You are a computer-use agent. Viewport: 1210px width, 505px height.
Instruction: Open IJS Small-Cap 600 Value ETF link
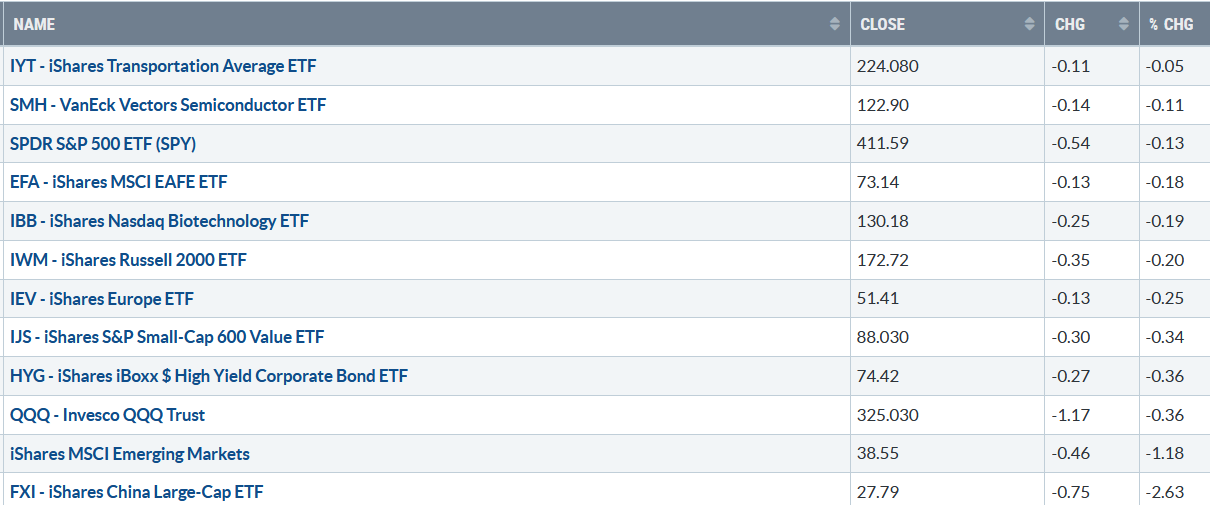pos(167,338)
